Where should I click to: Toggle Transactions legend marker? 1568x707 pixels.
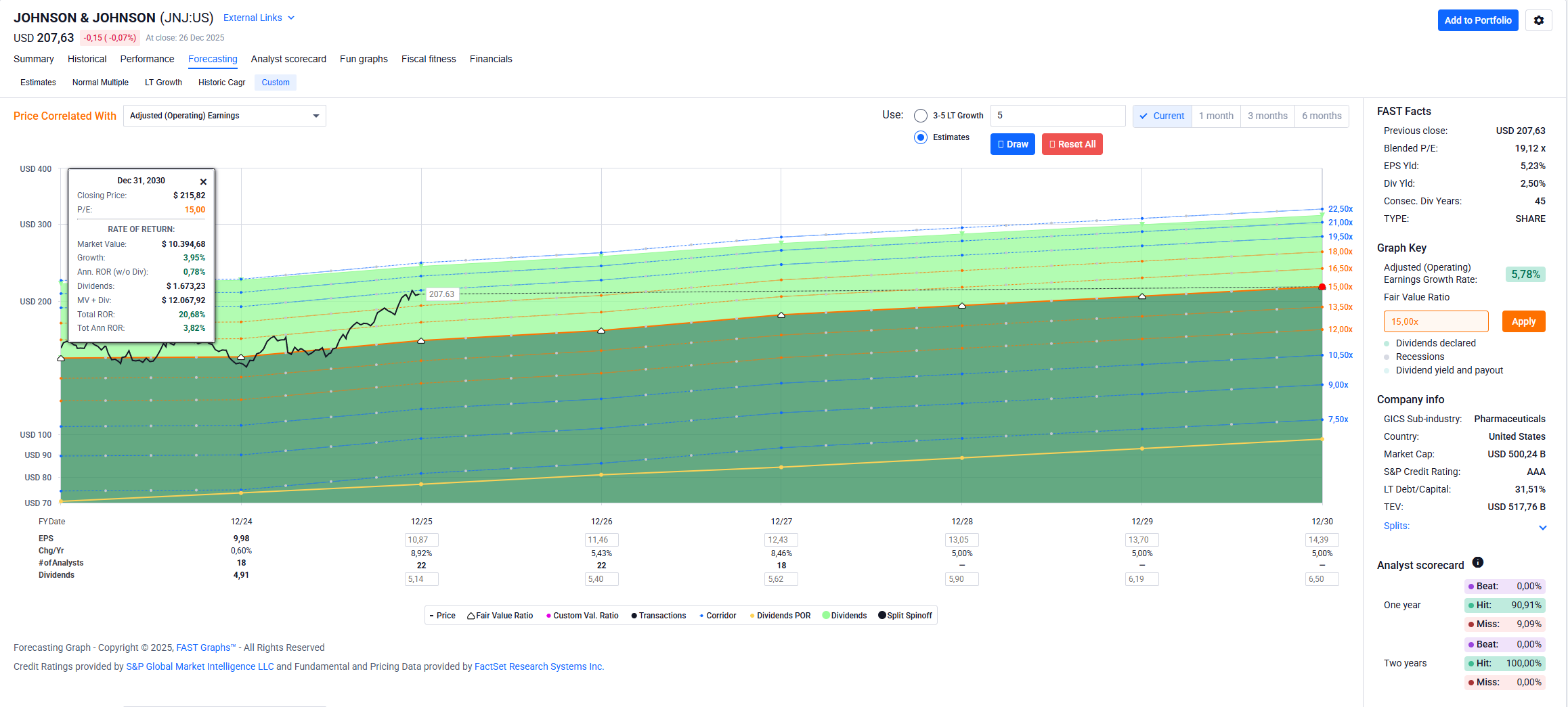click(x=634, y=616)
